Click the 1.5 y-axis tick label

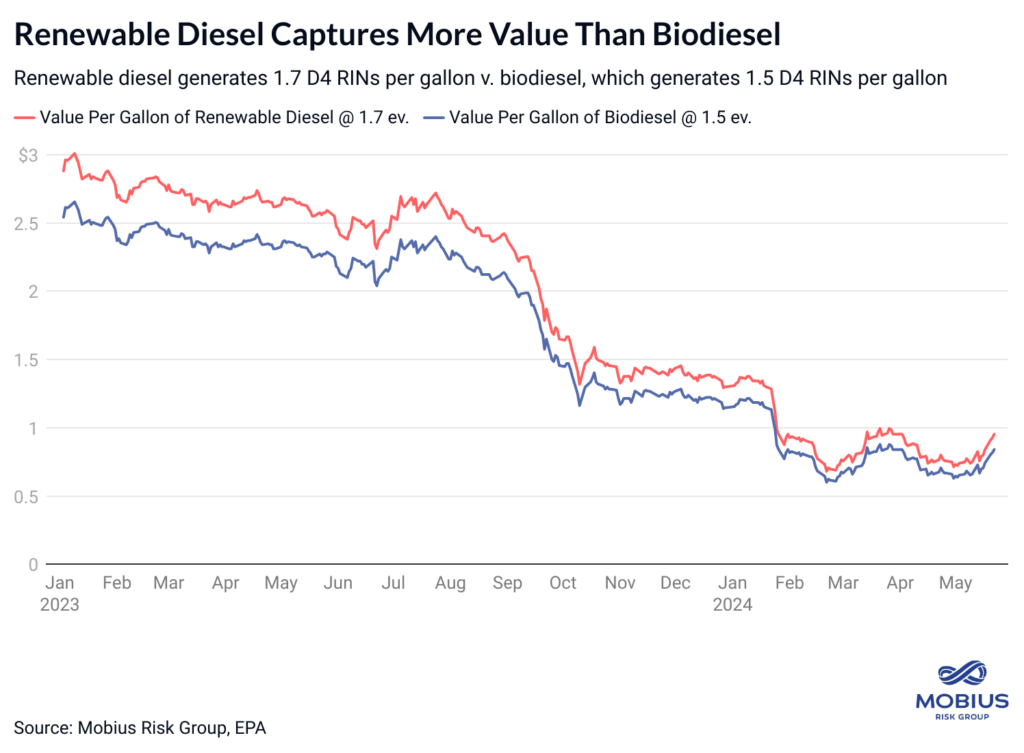pyautogui.click(x=27, y=359)
